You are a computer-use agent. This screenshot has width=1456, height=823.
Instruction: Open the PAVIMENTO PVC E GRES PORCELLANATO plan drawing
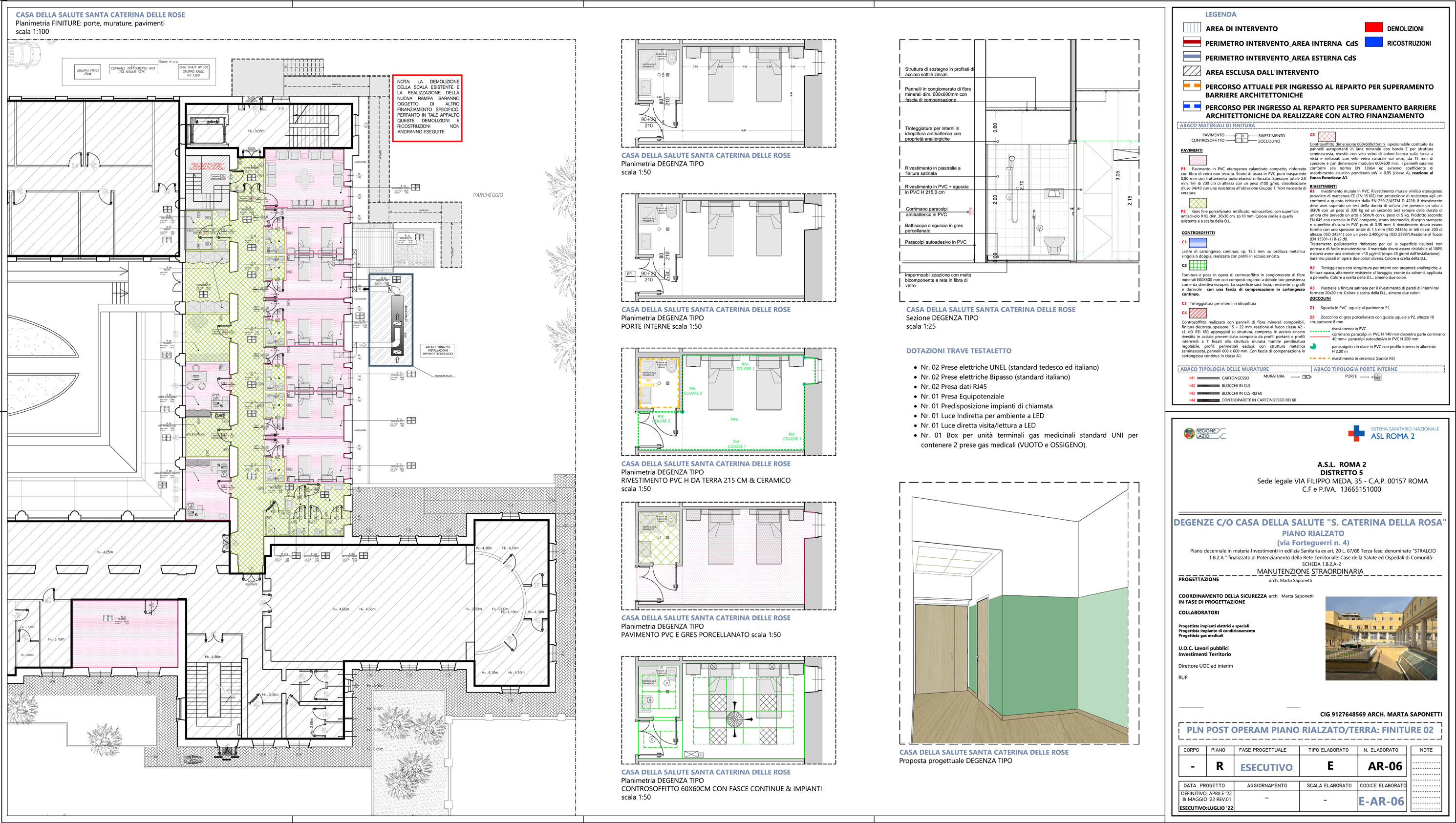728,556
